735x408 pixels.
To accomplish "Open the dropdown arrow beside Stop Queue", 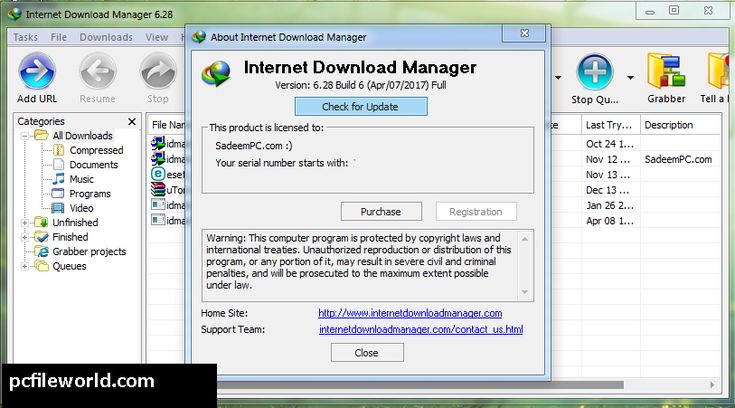I will pos(630,77).
